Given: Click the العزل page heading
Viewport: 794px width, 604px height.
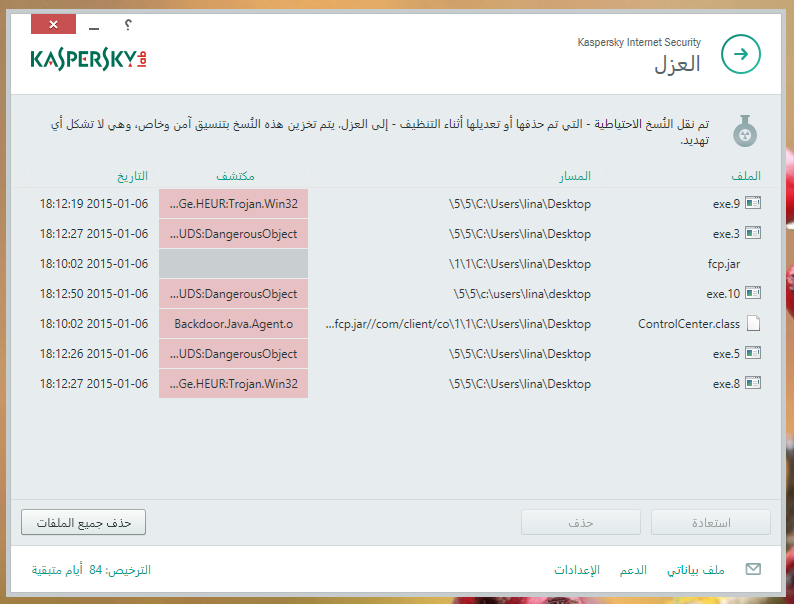Looking at the screenshot, I should [677, 64].
